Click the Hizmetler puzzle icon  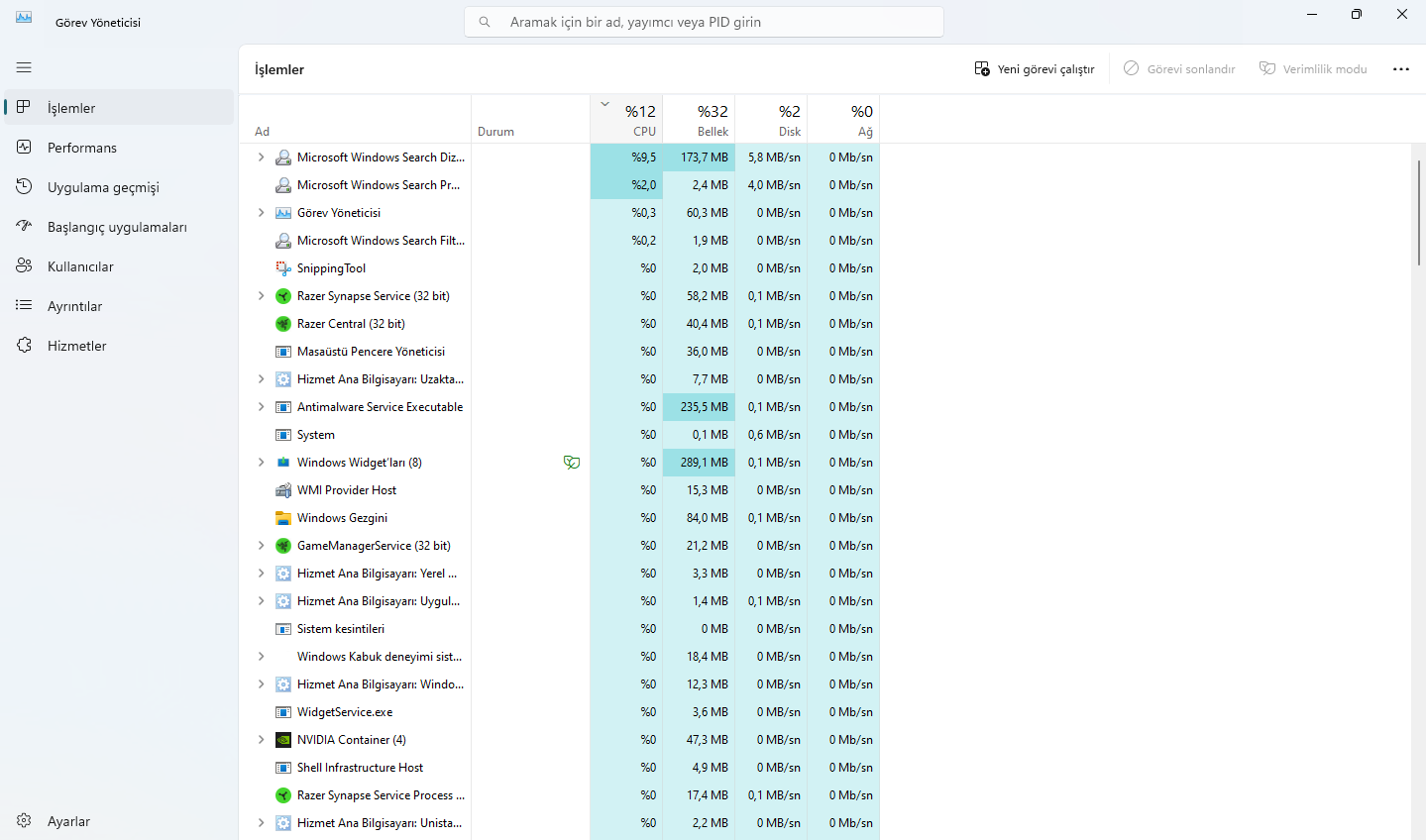click(x=24, y=345)
